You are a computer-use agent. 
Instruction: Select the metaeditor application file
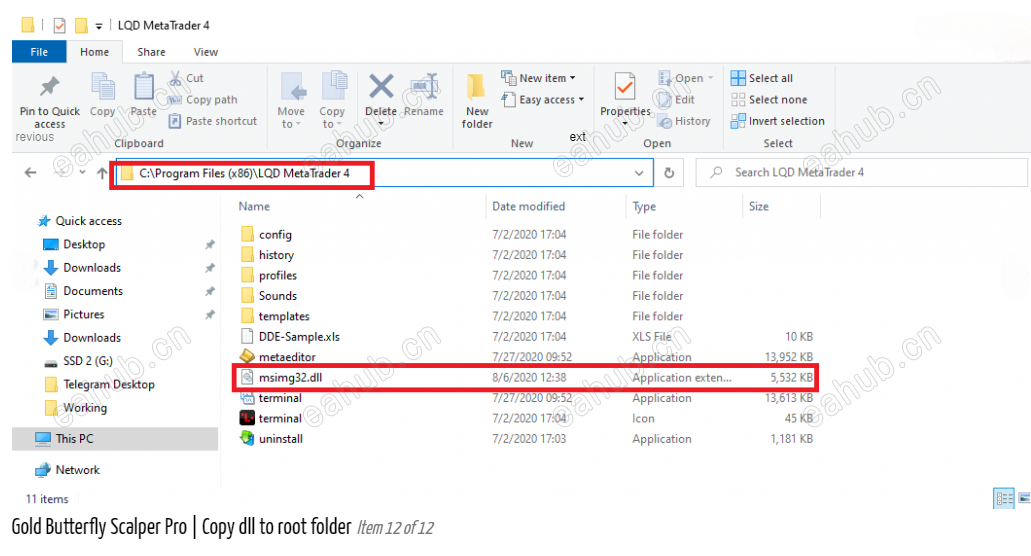click(278, 357)
